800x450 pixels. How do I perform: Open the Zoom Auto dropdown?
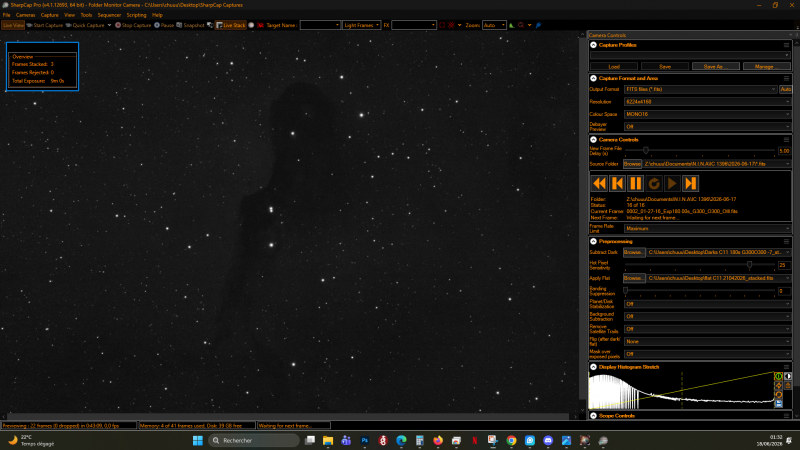pos(494,25)
